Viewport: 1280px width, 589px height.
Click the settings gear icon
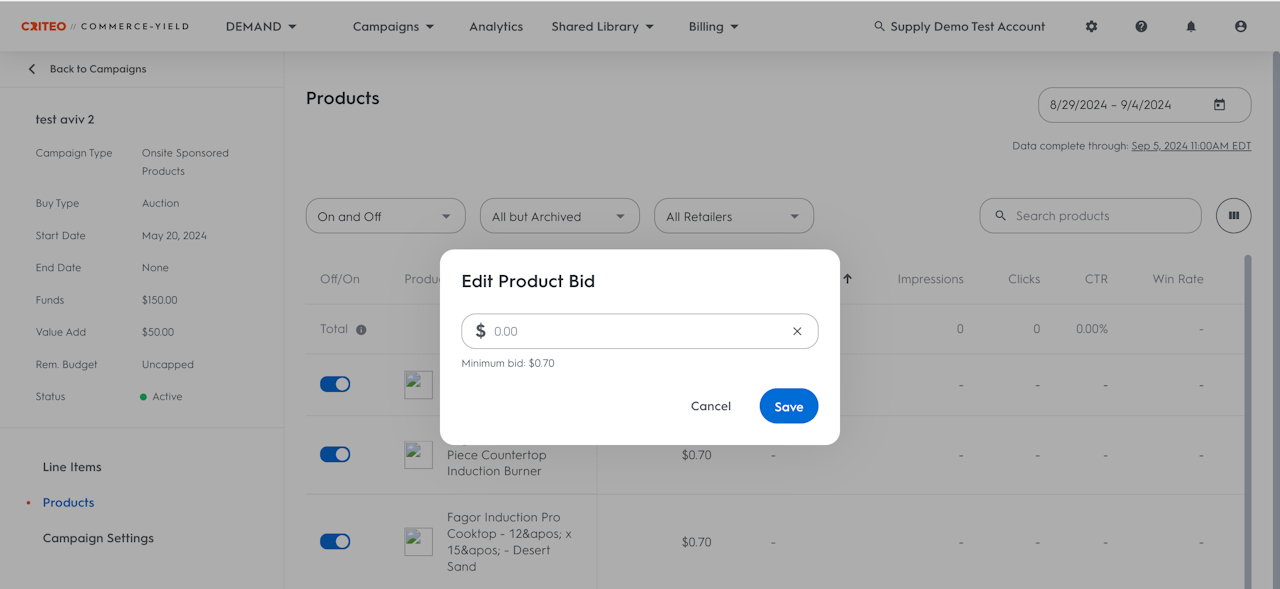[x=1091, y=27]
